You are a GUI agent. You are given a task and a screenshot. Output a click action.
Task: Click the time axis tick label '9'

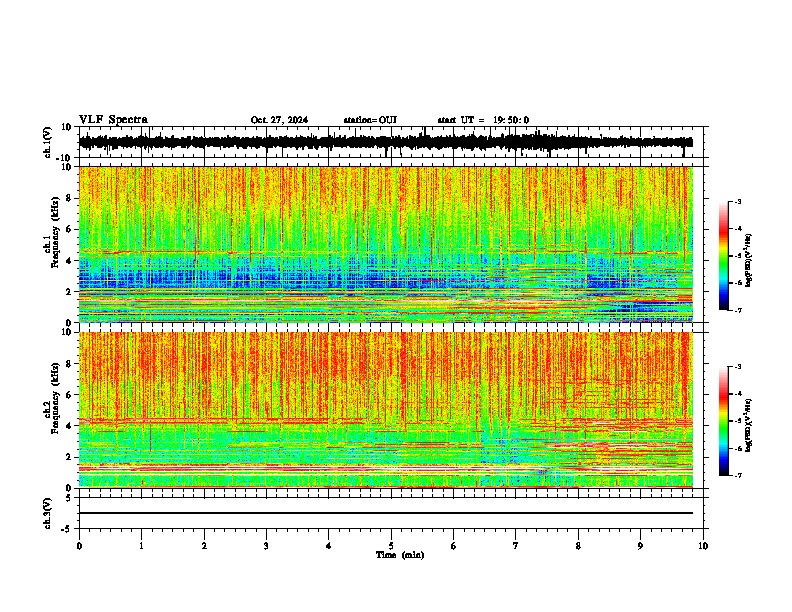[640, 546]
